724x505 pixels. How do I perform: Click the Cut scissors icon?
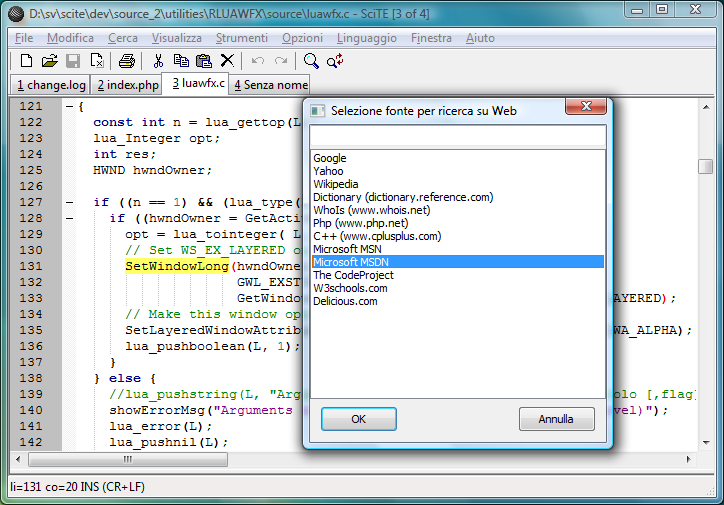click(x=158, y=61)
